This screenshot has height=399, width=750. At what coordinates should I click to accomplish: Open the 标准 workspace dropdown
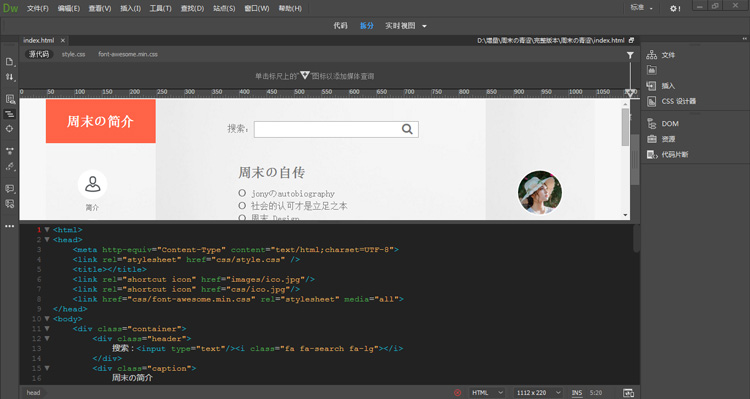click(x=641, y=8)
